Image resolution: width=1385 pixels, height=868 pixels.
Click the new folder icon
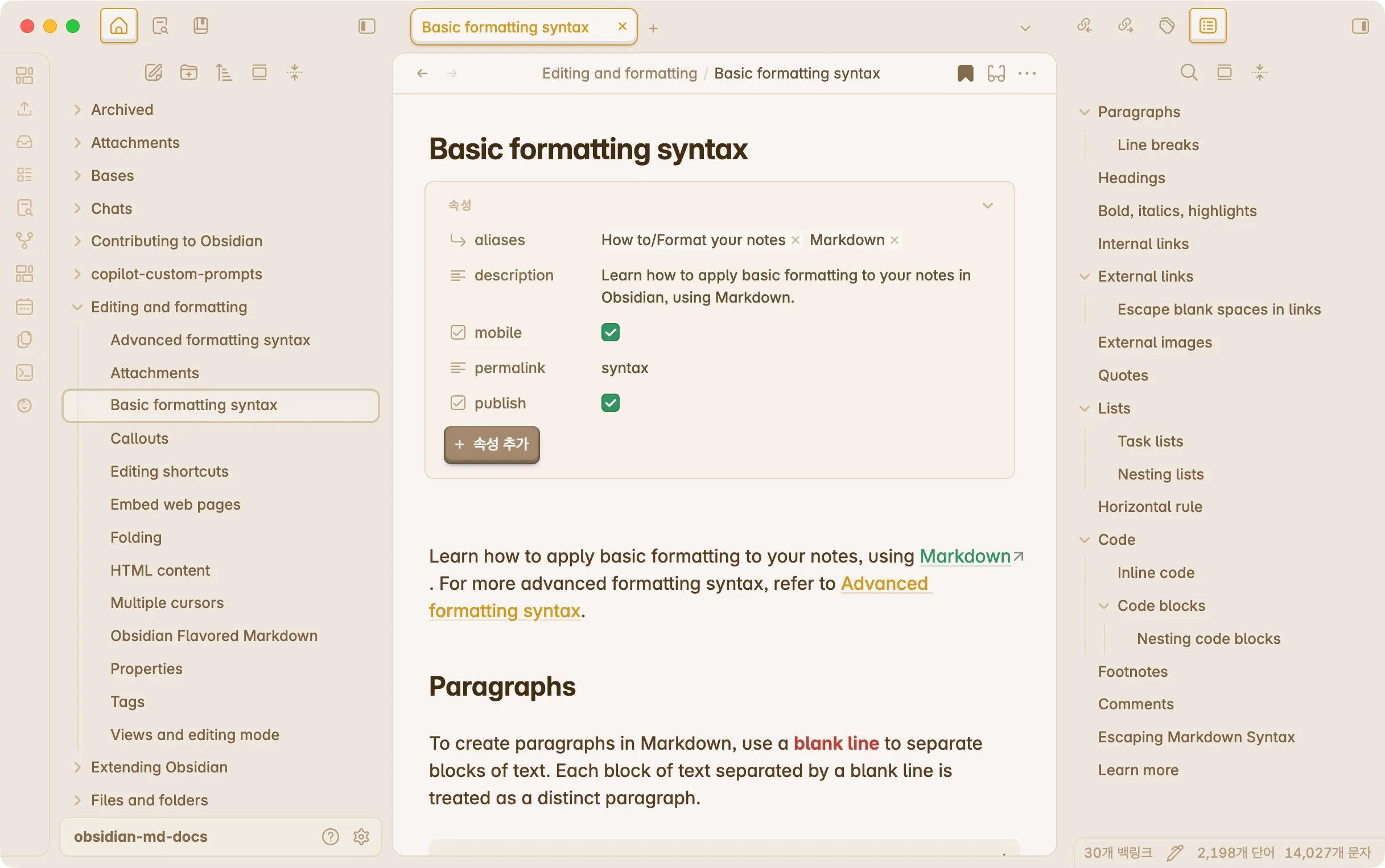188,72
